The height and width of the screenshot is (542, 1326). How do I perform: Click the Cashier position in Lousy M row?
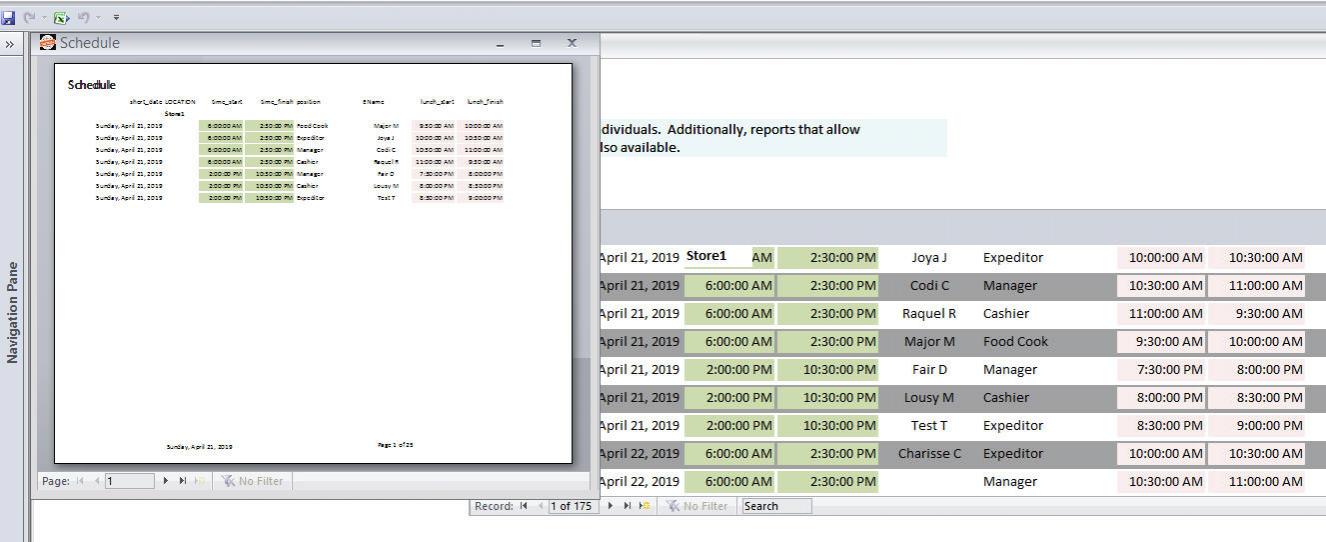click(x=1006, y=397)
